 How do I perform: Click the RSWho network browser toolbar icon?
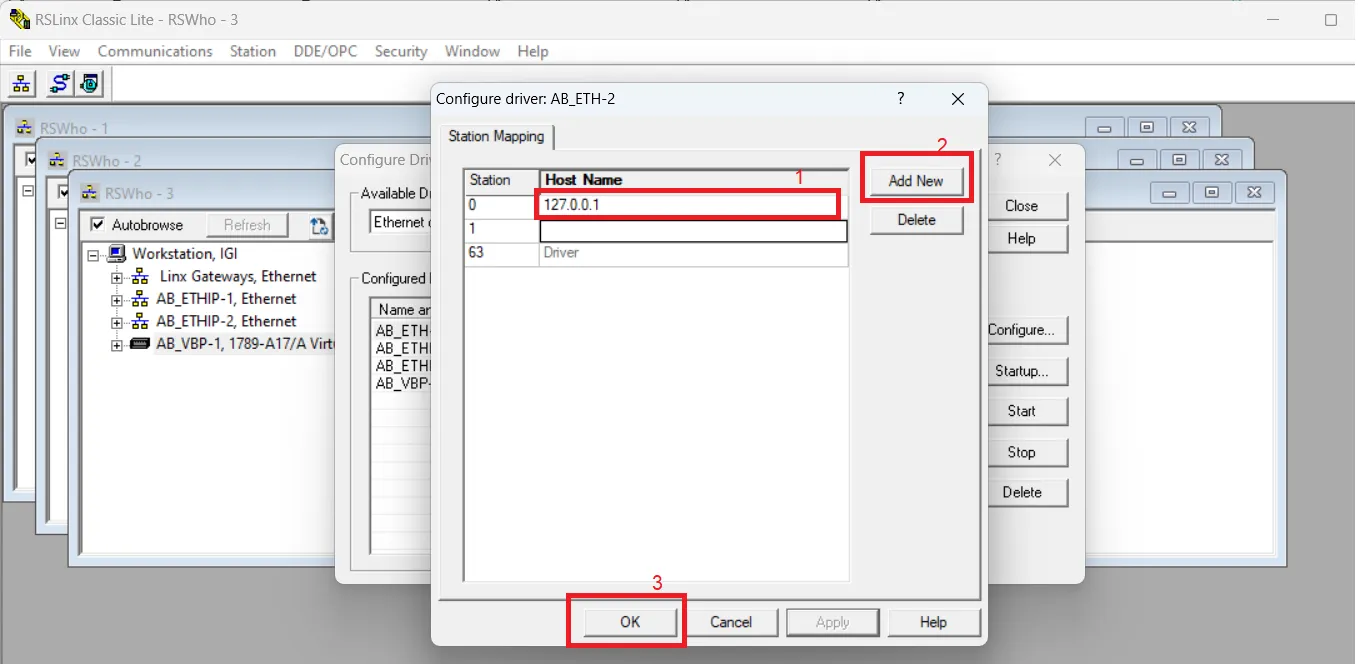[22, 84]
